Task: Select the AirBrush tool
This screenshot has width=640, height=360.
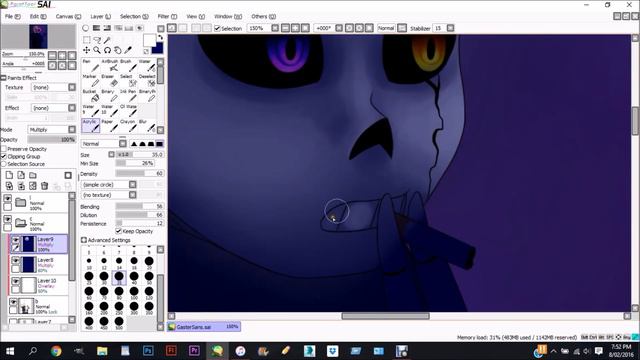Action: click(x=110, y=66)
